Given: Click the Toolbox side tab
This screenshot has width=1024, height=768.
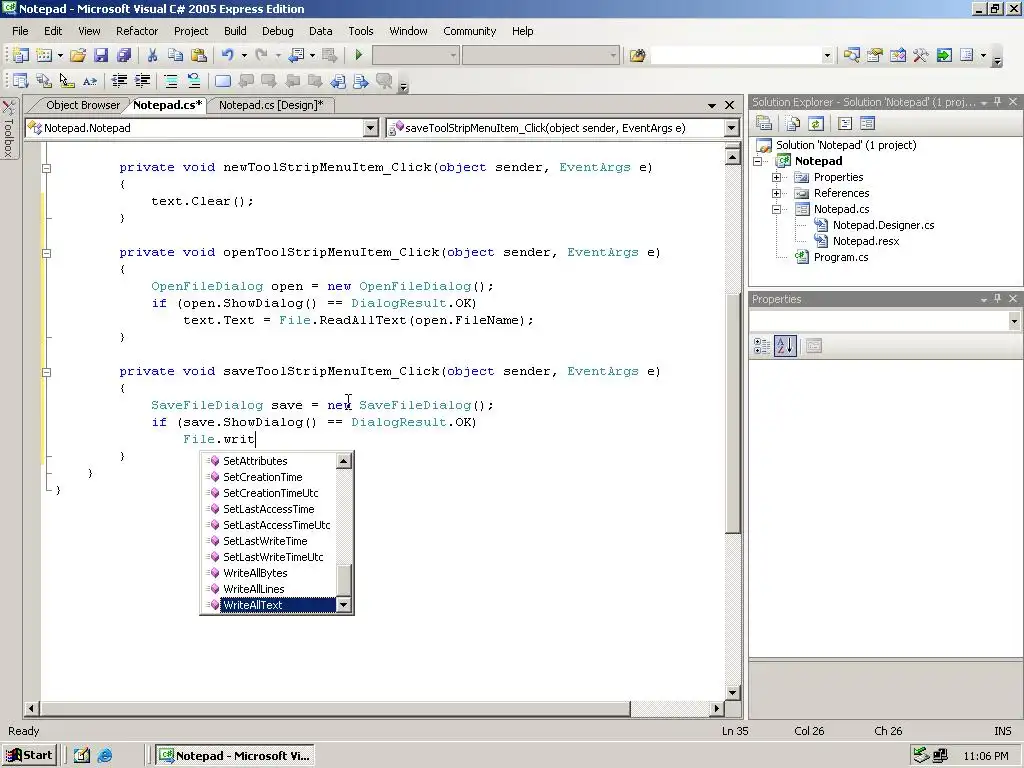Looking at the screenshot, I should pyautogui.click(x=9, y=129).
